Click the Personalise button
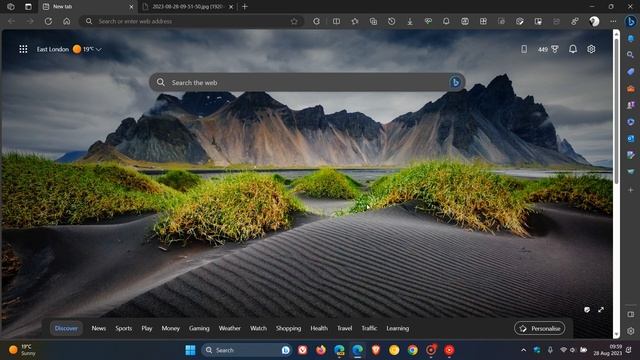 540,328
